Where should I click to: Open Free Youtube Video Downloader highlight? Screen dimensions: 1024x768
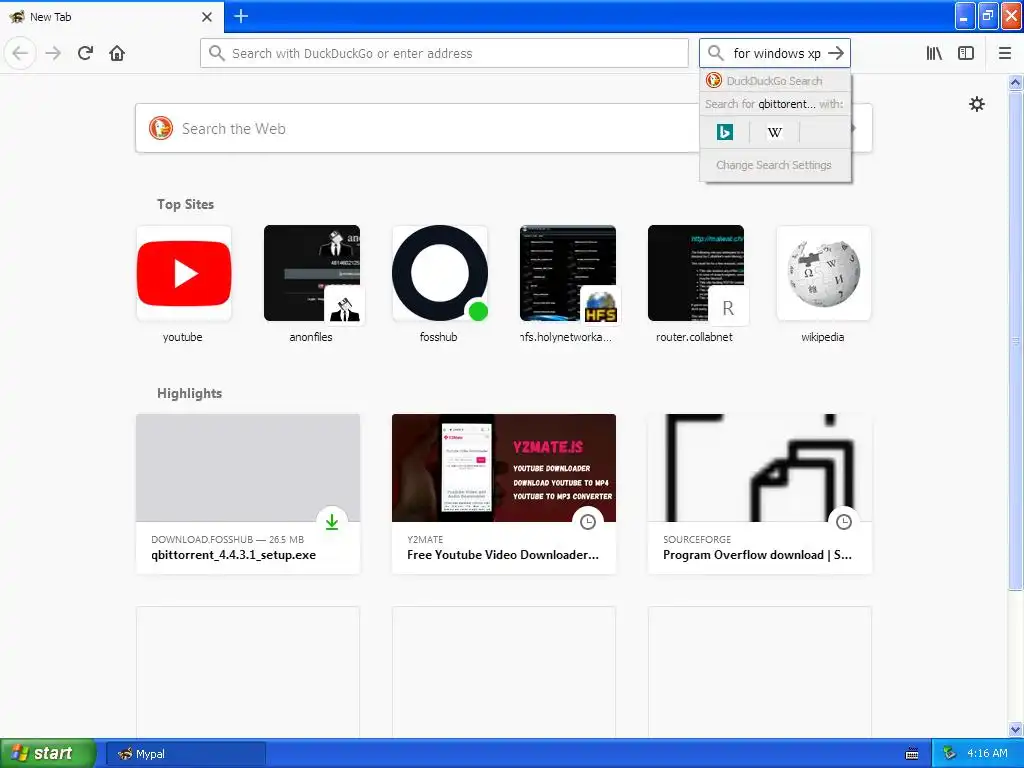[504, 494]
